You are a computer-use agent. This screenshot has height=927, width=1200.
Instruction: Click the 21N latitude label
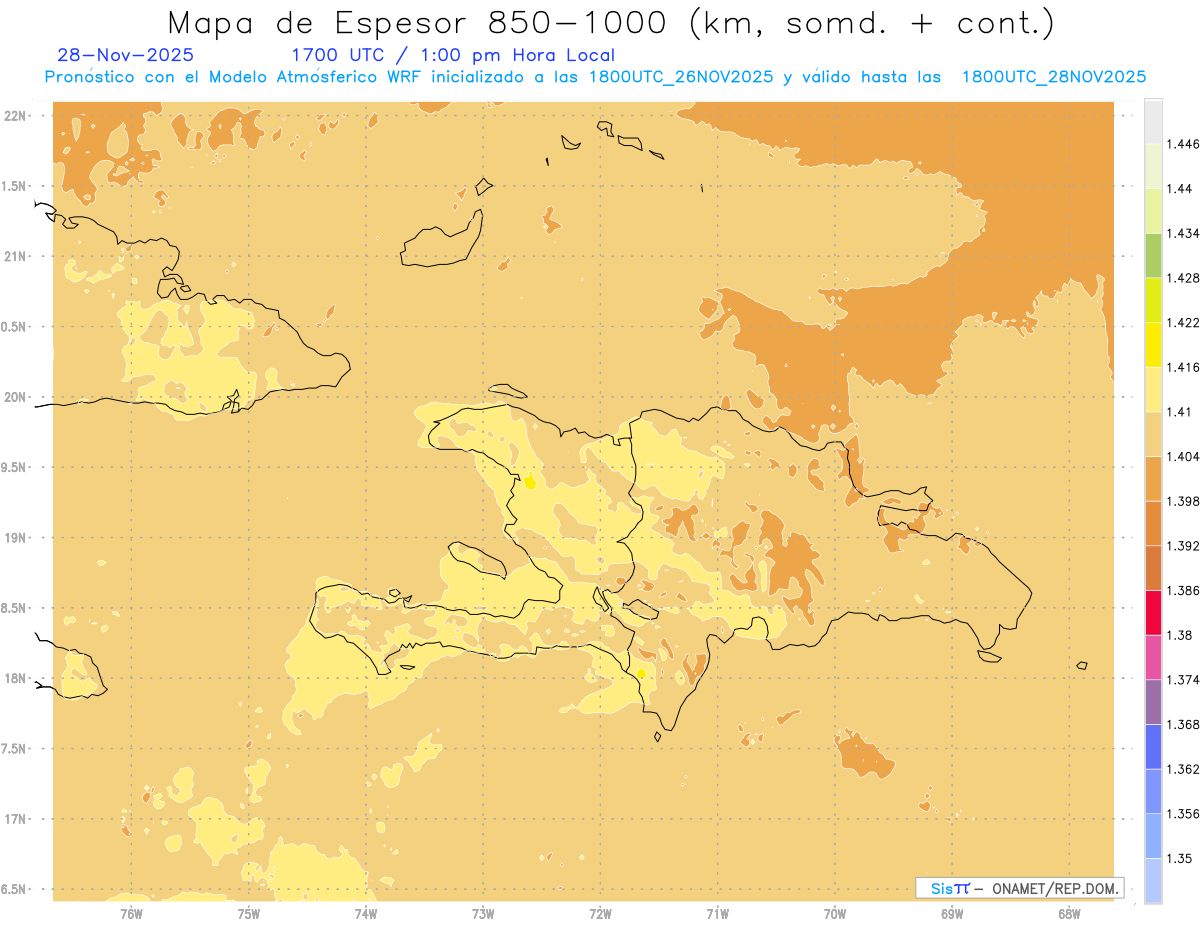click(16, 256)
